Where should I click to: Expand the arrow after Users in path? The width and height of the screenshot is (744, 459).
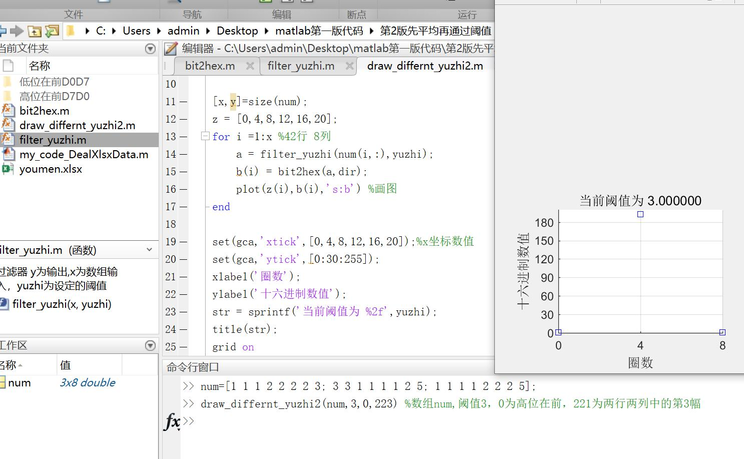click(159, 31)
